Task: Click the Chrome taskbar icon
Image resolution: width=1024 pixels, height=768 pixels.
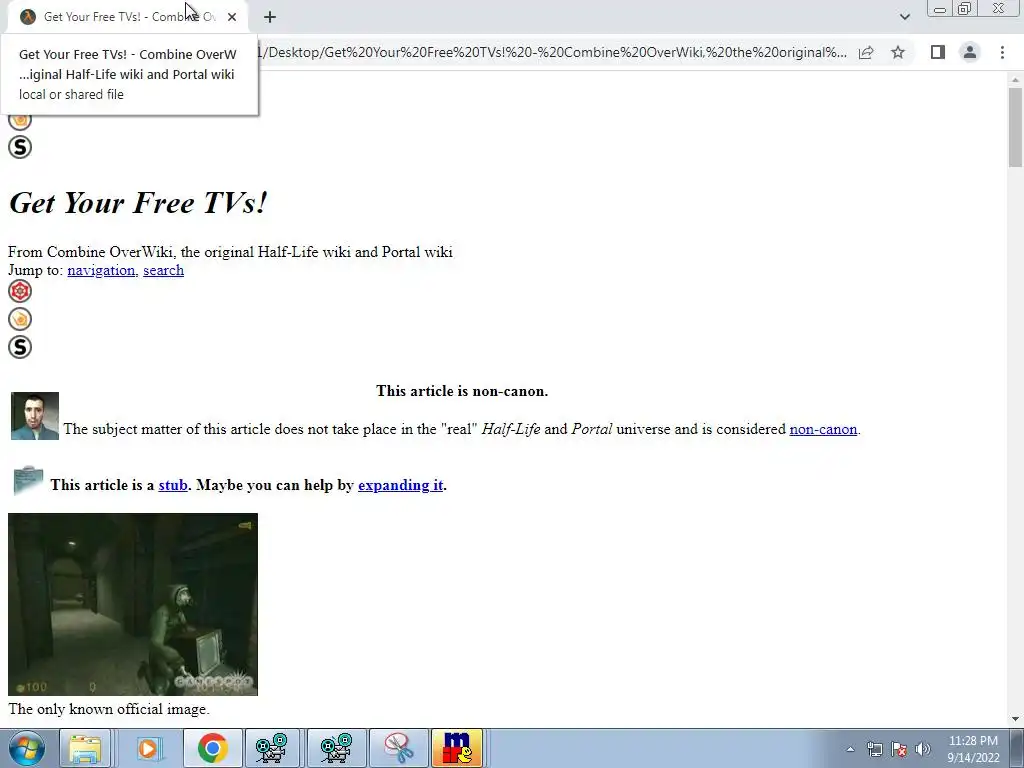Action: [212, 748]
